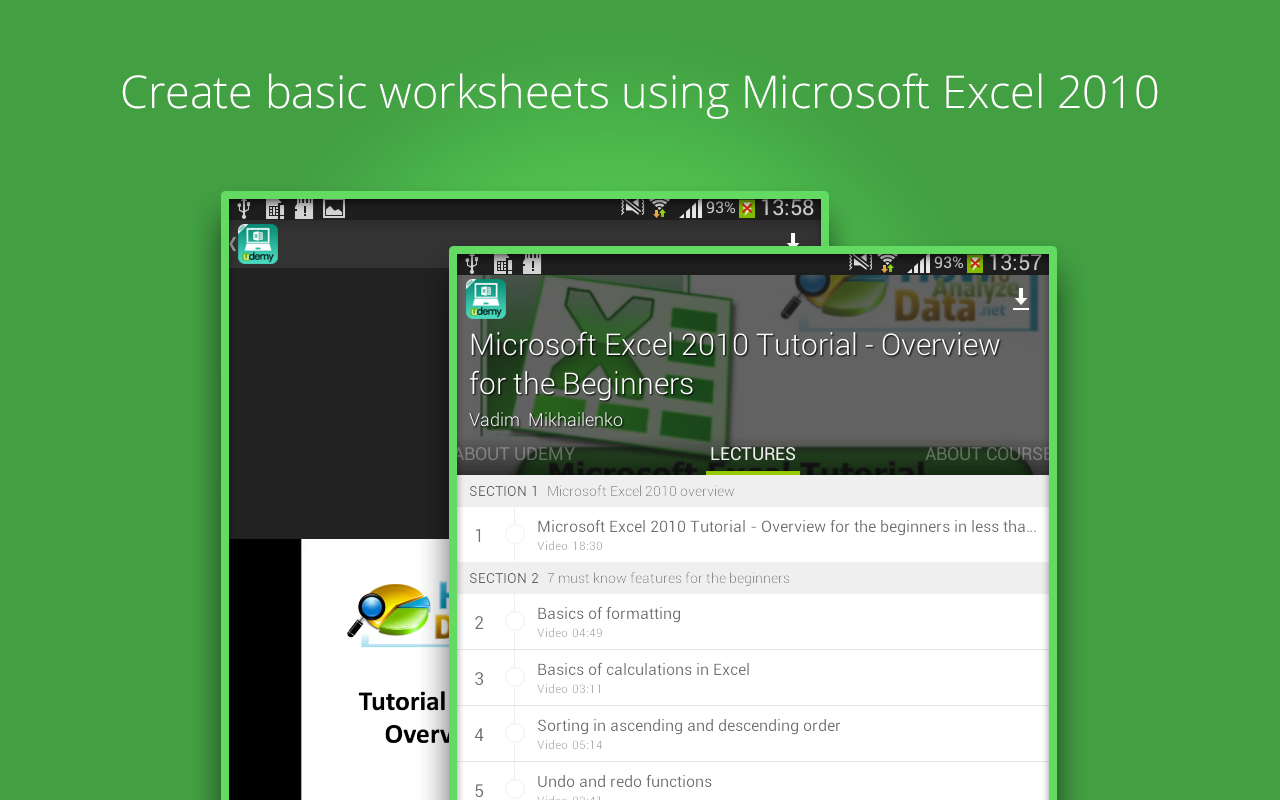Tap the download arrow in front screen header
The image size is (1280, 800).
click(1021, 299)
